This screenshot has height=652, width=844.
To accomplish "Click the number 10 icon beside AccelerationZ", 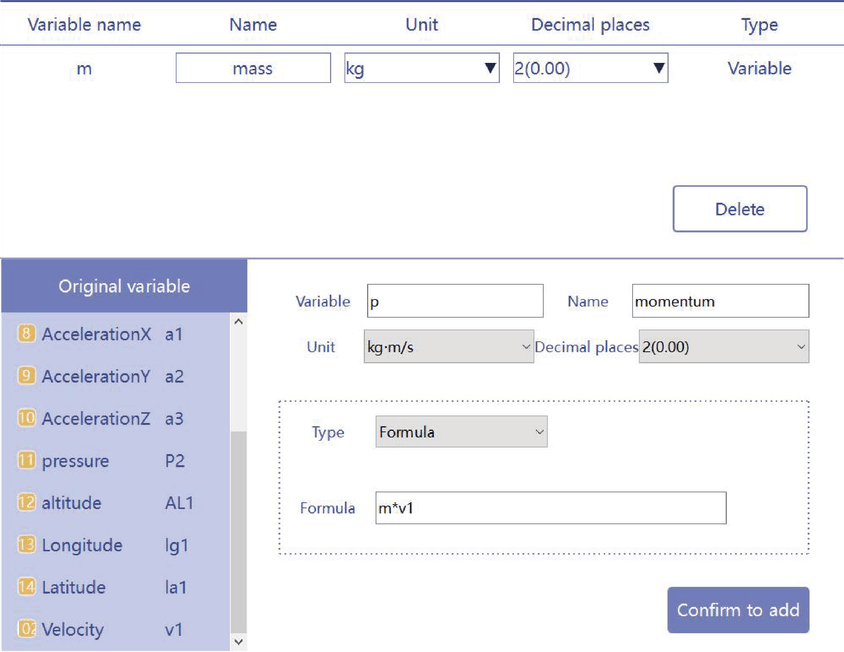I will coord(27,419).
